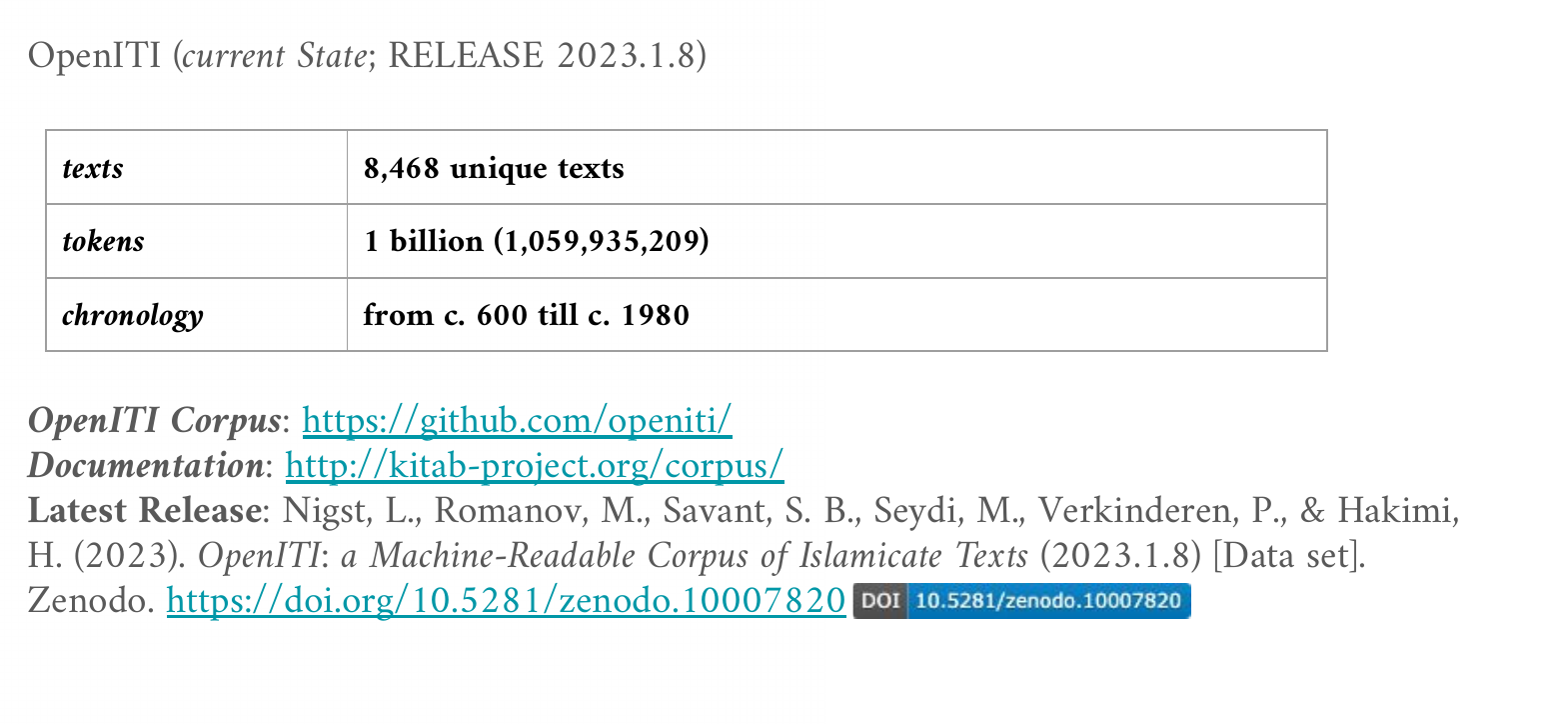Follow the doi.org zenodo.10007820 link

tap(506, 600)
